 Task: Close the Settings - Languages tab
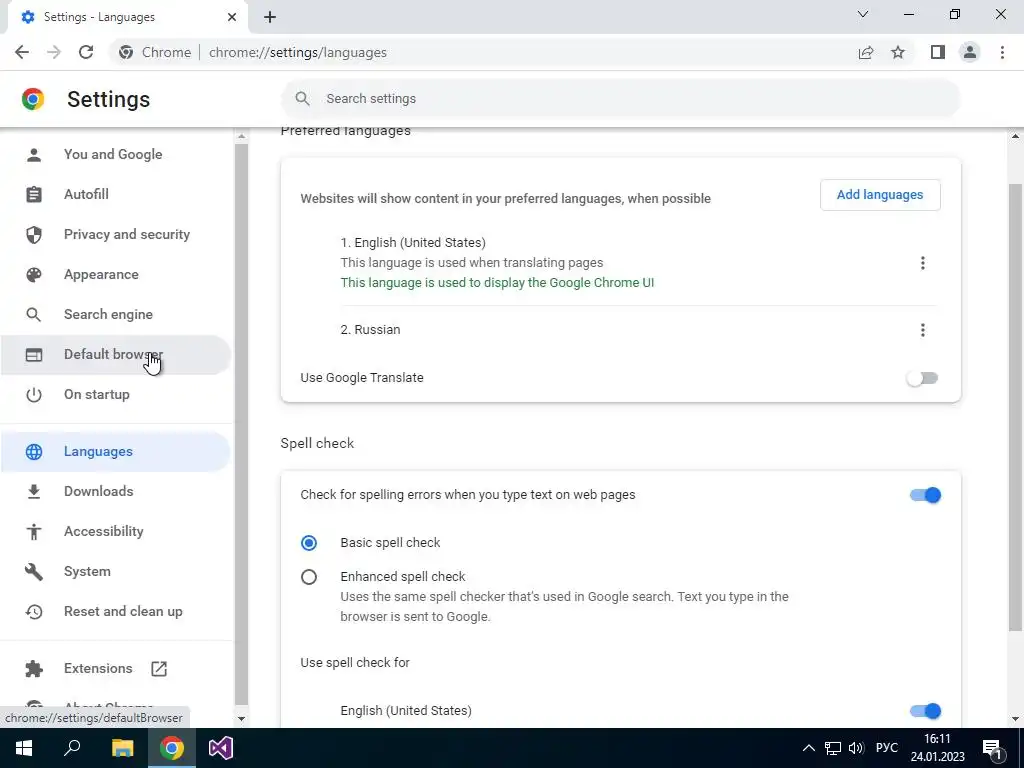(x=232, y=17)
